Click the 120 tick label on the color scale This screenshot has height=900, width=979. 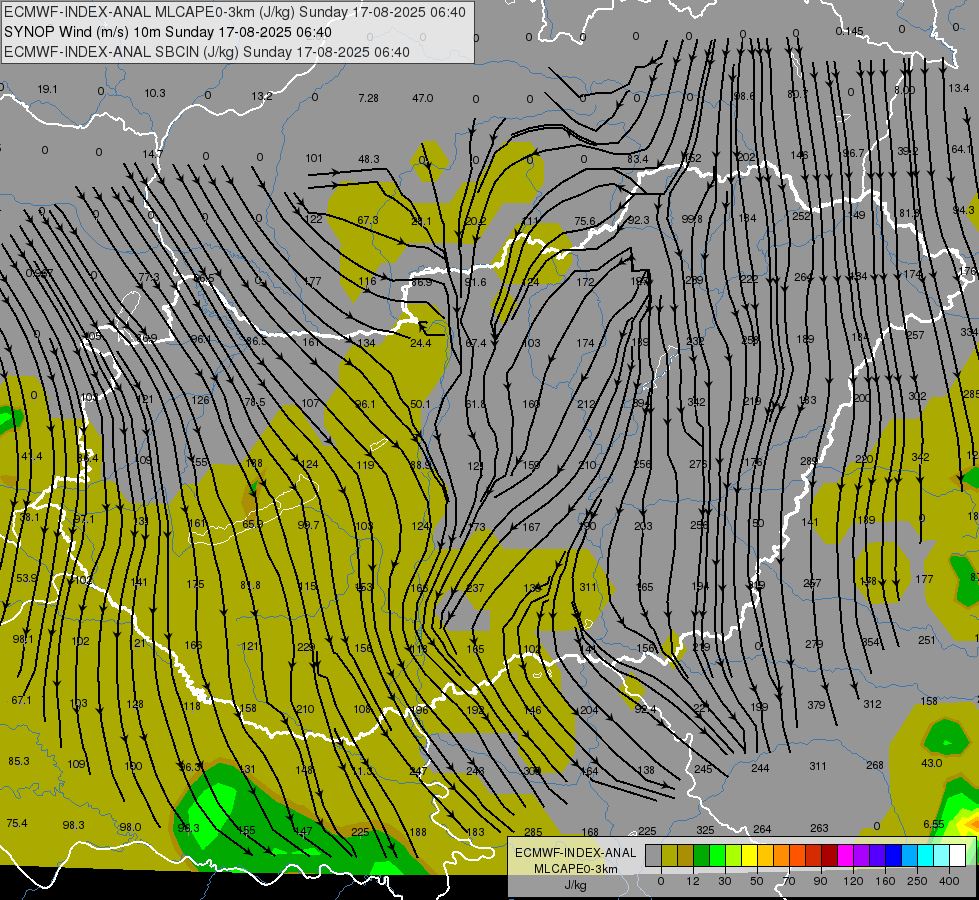point(853,881)
